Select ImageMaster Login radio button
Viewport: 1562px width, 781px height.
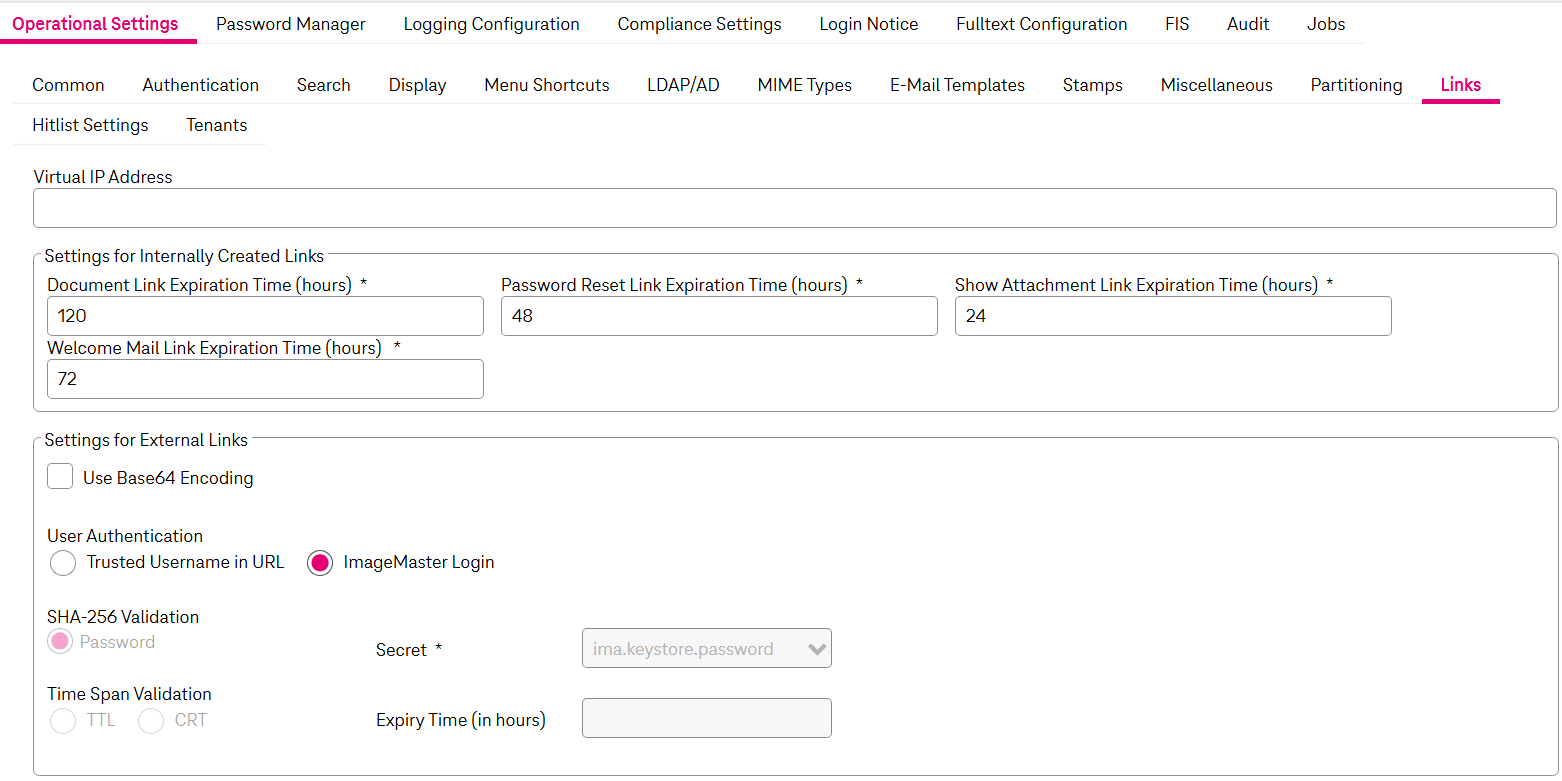click(x=320, y=563)
